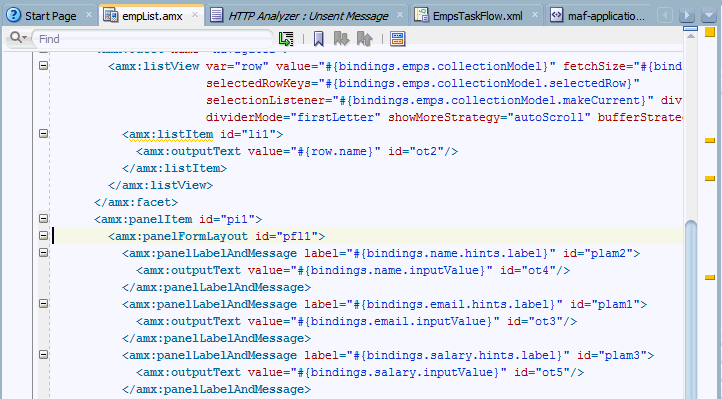Click the vertical scrollbar thumb
This screenshot has width=722, height=399.
pyautogui.click(x=691, y=310)
